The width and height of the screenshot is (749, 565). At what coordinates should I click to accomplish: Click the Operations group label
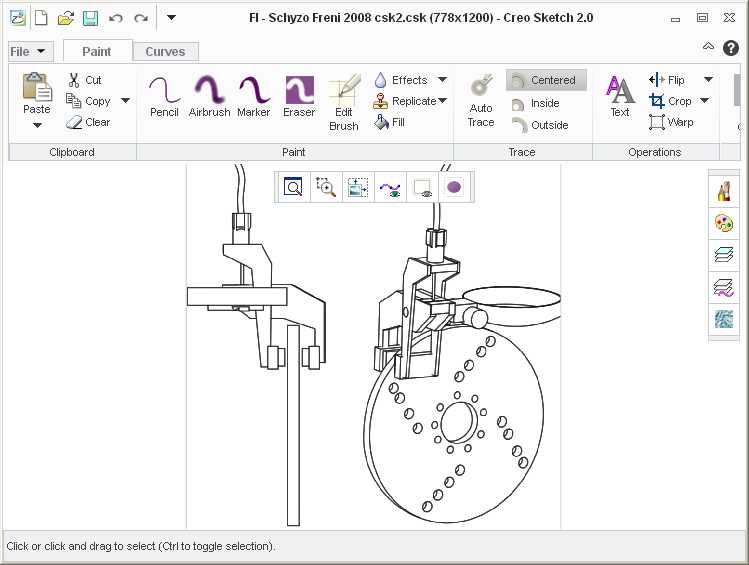tap(654, 152)
